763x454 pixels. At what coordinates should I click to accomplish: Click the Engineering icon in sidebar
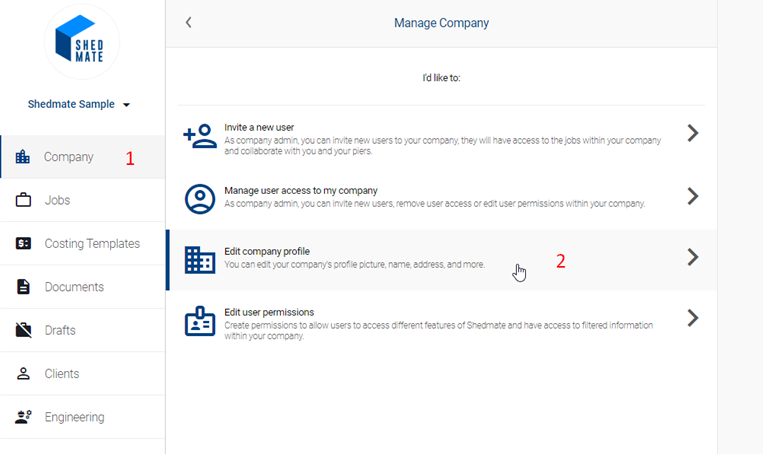(x=23, y=417)
